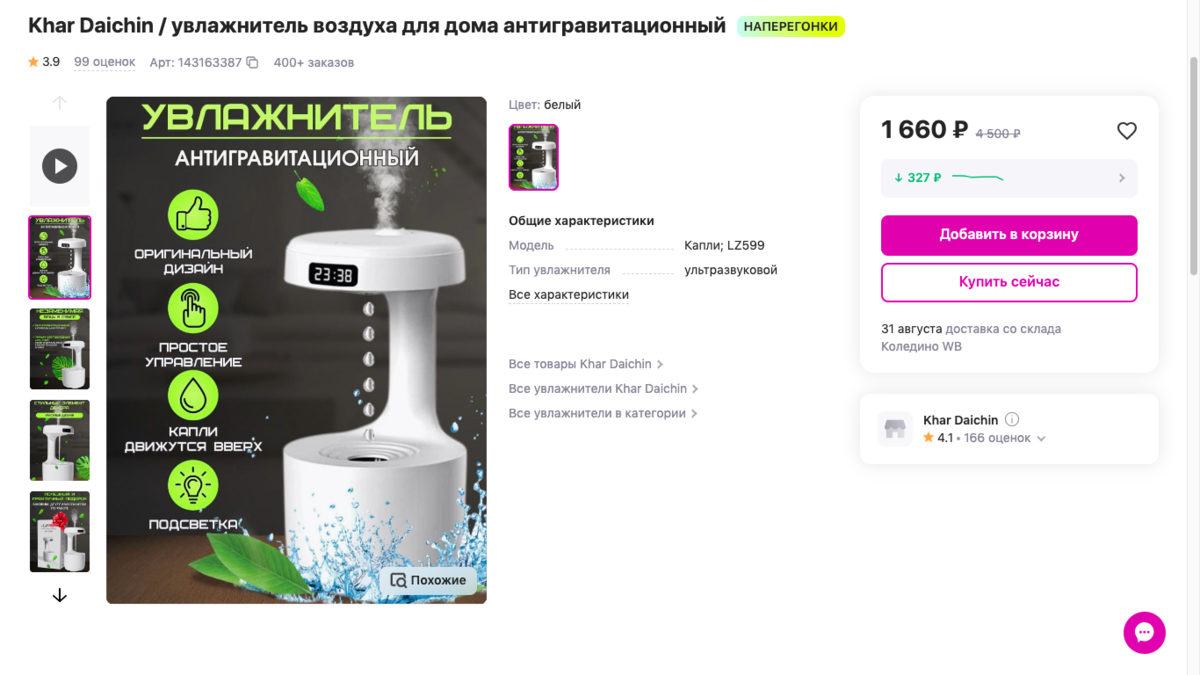Expand the seller rating dropdown chevron
This screenshot has width=1200, height=675.
pyautogui.click(x=1041, y=439)
